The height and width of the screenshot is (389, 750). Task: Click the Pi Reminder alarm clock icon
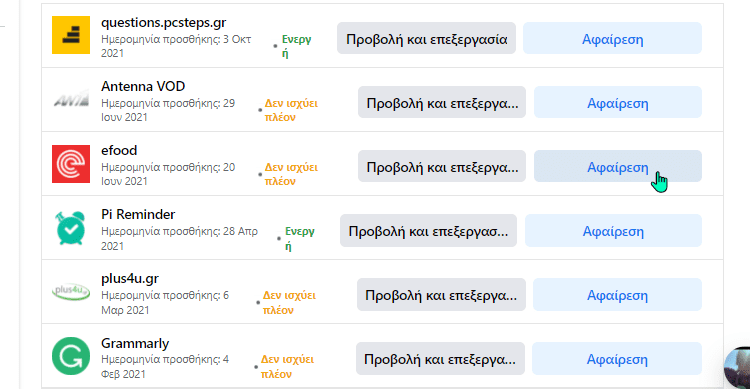[71, 228]
